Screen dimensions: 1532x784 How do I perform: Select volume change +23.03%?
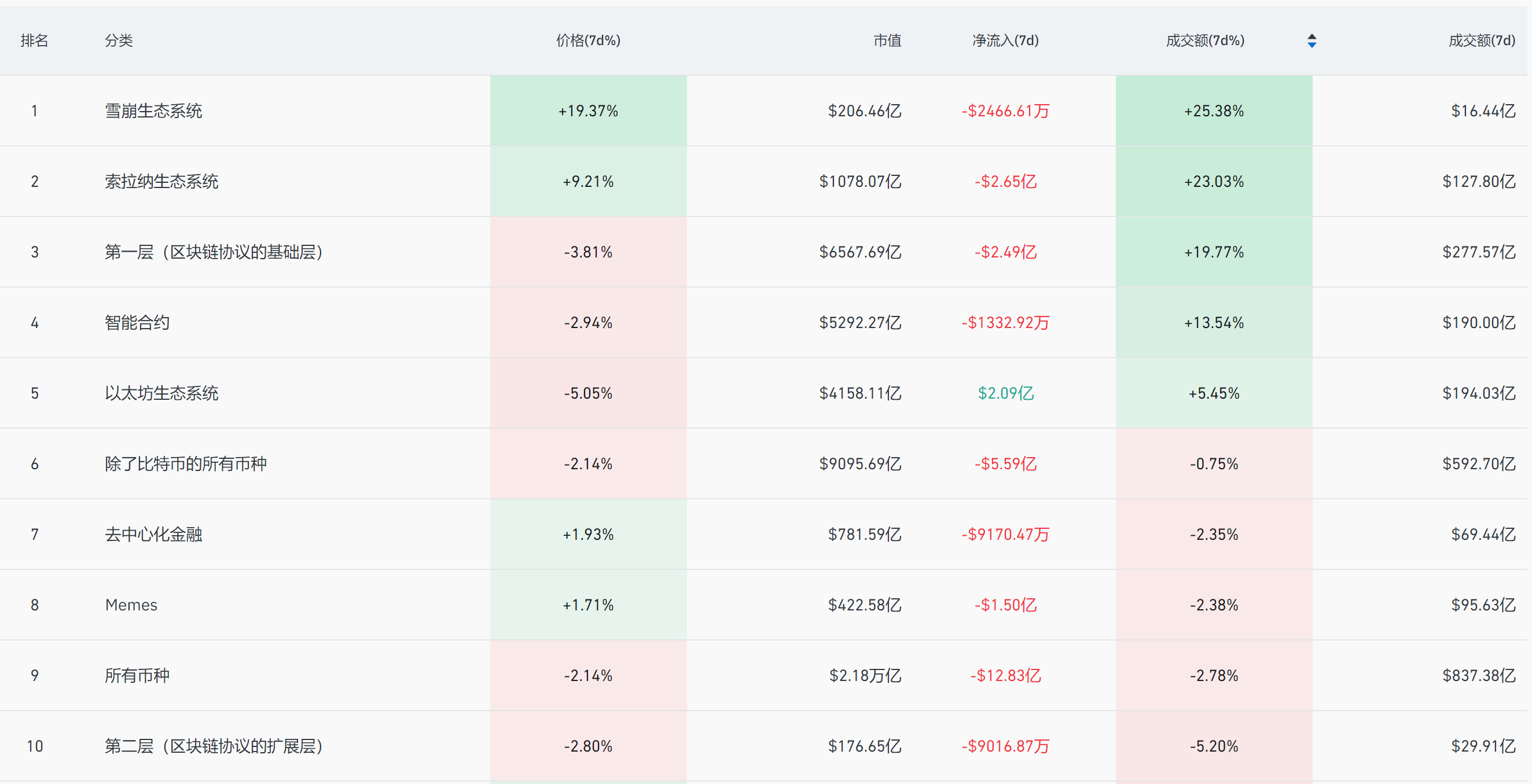[1214, 181]
